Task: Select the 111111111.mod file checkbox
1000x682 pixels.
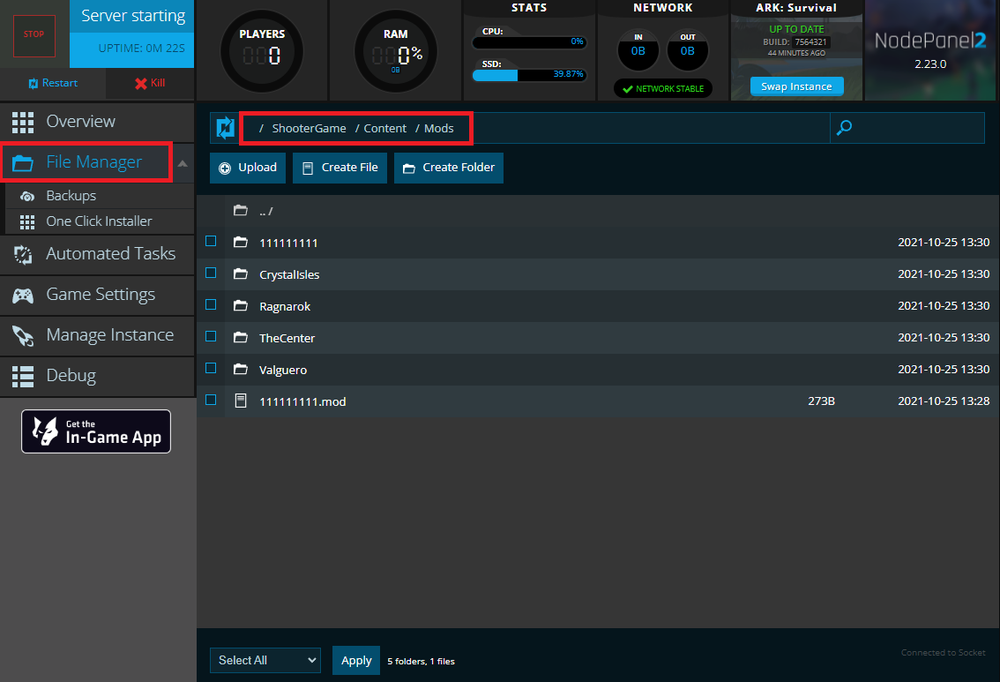Action: [211, 400]
